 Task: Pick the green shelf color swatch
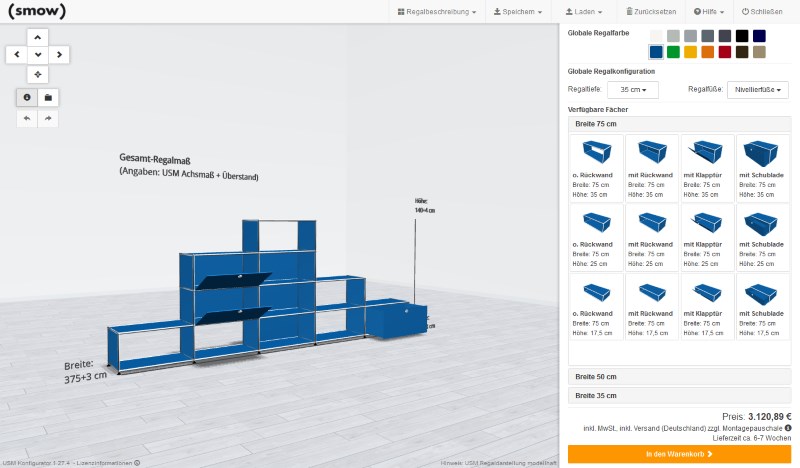[x=673, y=52]
